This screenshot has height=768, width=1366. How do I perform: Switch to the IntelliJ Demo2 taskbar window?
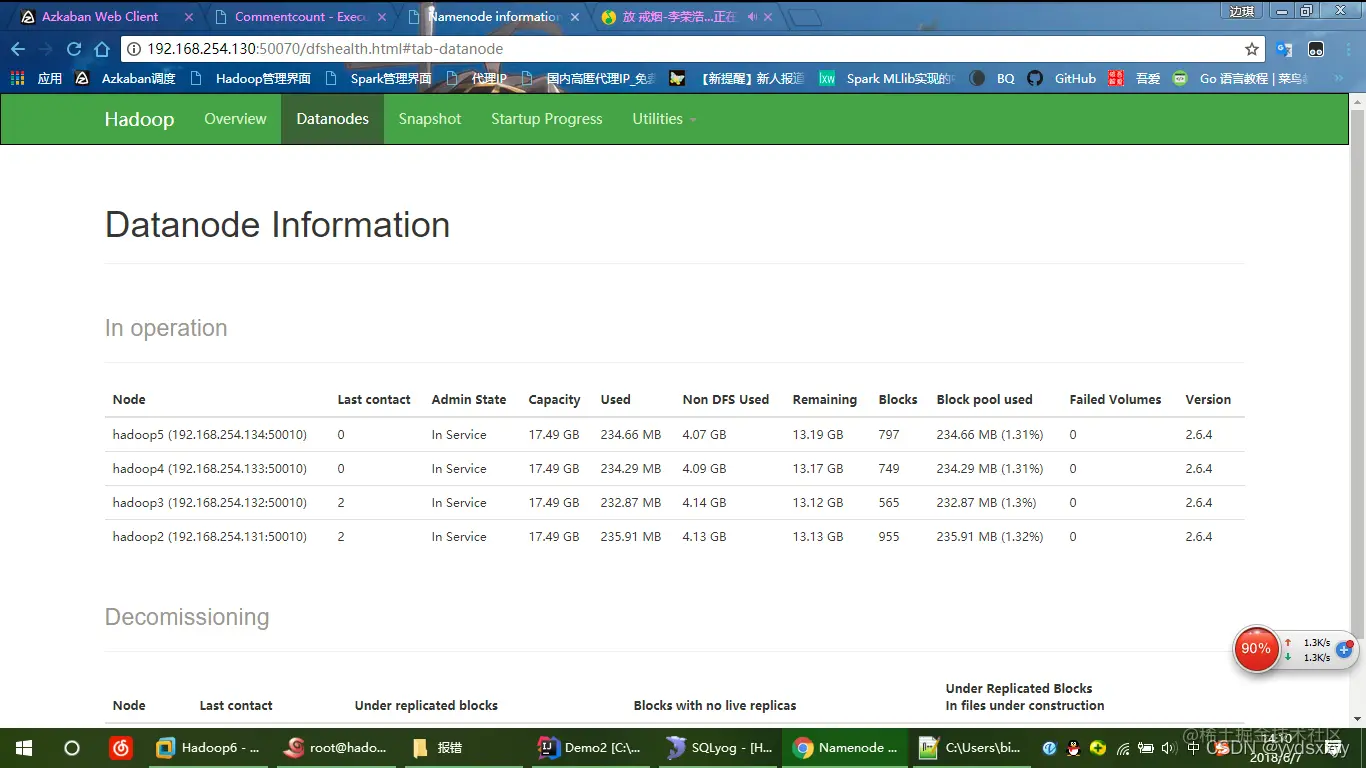point(590,748)
